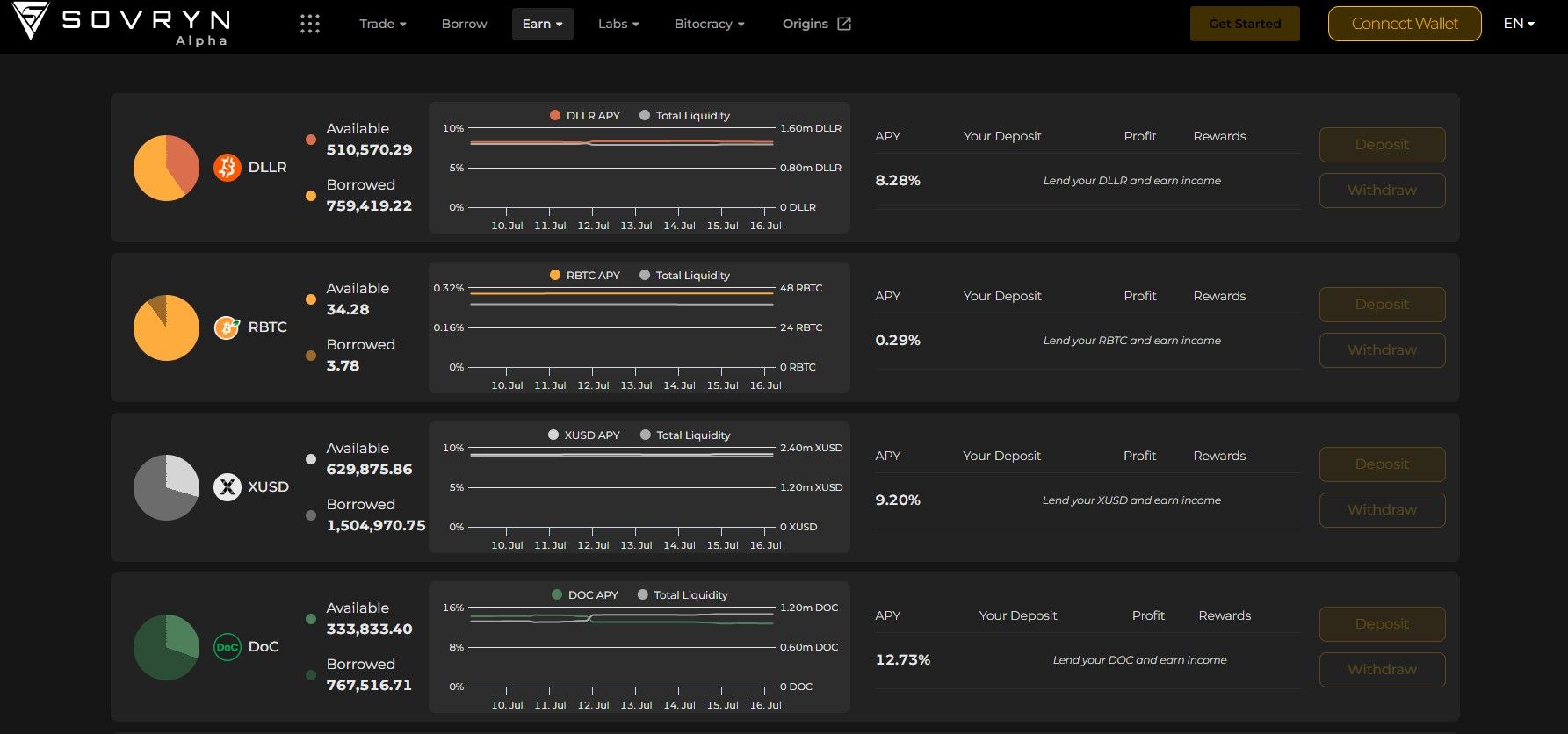Toggle DLLR APY legend series
Screen dimensions: 1568x734
[x=584, y=116]
